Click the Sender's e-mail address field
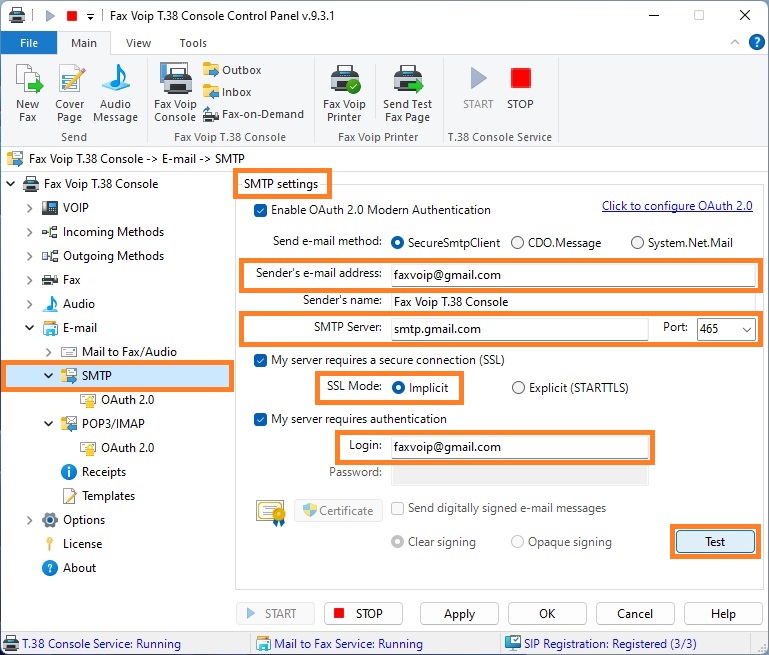This screenshot has height=655, width=769. tap(573, 275)
